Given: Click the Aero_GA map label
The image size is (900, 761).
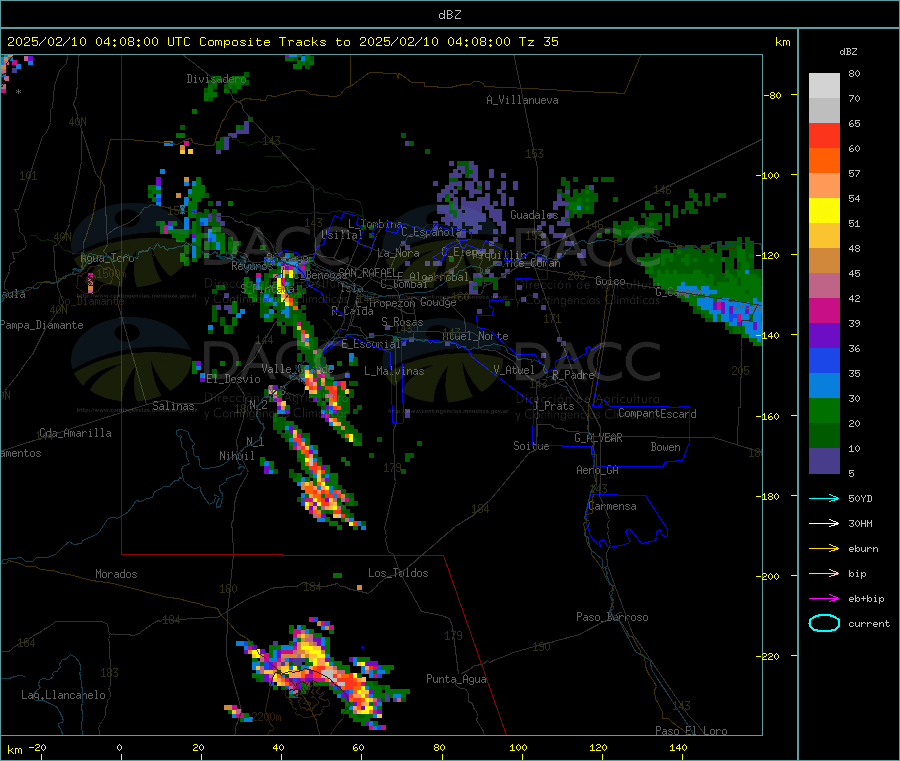Looking at the screenshot, I should coord(598,470).
